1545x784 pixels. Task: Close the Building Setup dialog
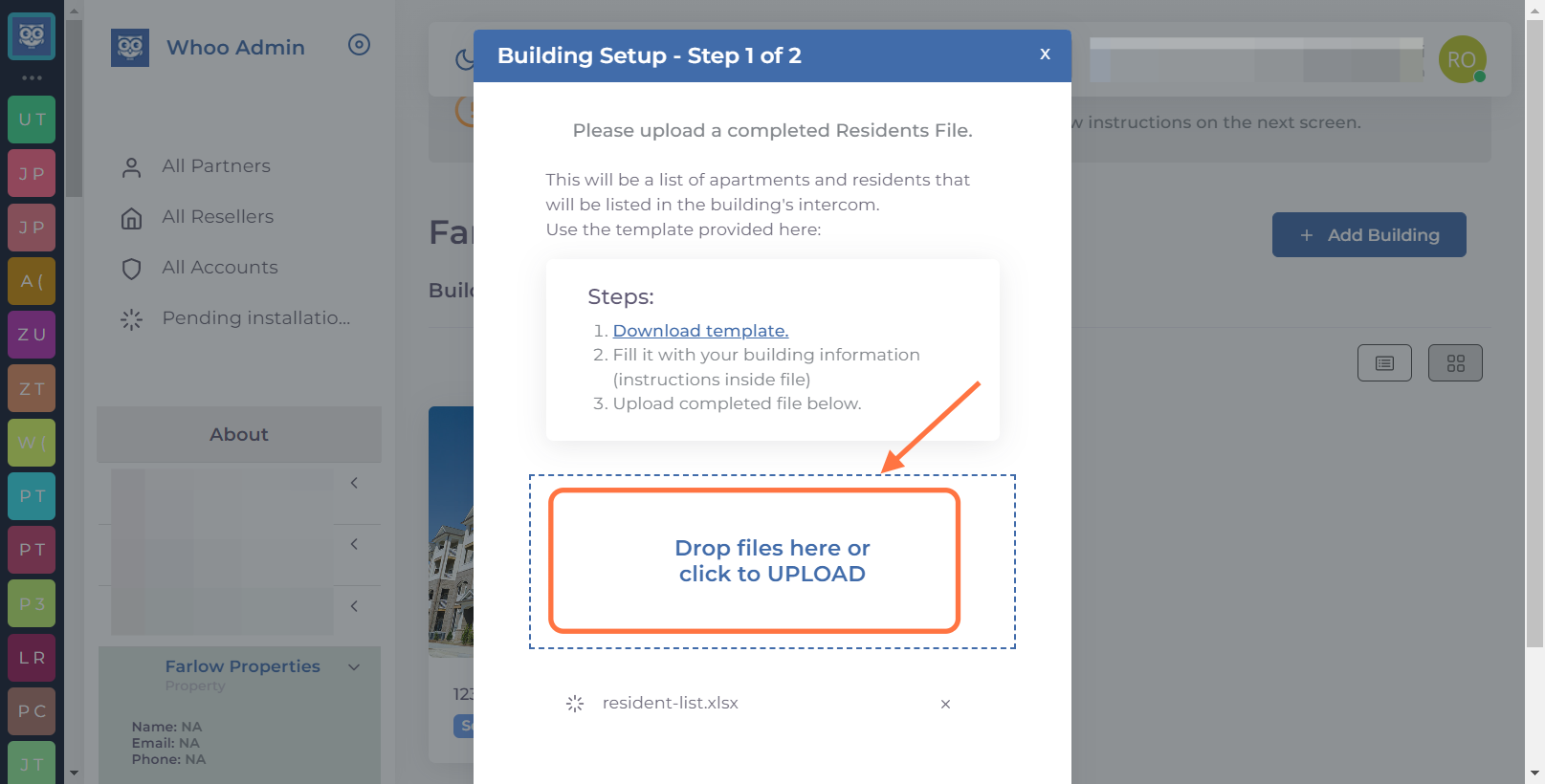(x=1045, y=54)
